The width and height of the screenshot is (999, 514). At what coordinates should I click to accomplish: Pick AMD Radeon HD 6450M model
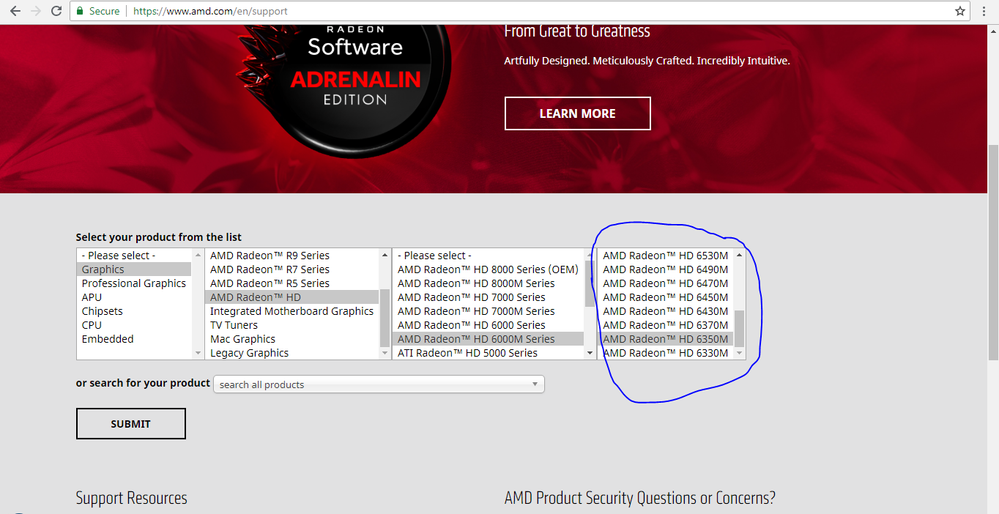pyautogui.click(x=666, y=297)
